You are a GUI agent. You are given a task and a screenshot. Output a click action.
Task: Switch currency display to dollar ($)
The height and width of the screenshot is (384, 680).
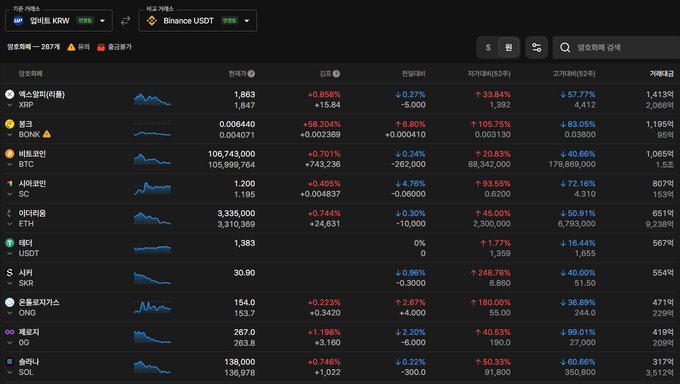[488, 47]
